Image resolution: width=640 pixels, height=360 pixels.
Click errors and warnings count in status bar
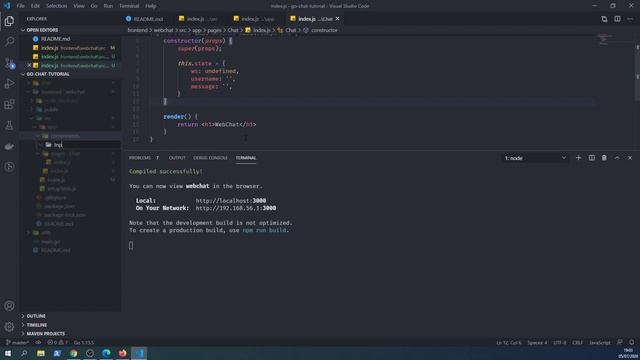57,342
